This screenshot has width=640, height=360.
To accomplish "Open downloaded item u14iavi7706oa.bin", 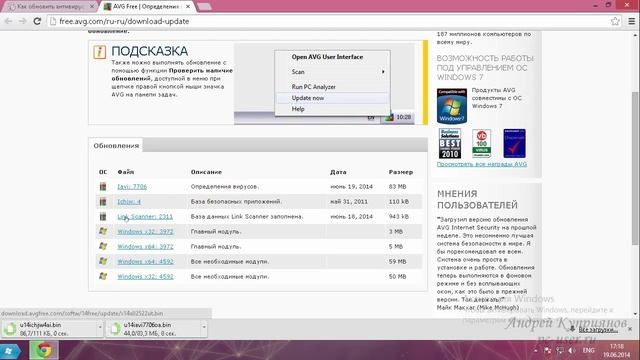I will click(153, 329).
